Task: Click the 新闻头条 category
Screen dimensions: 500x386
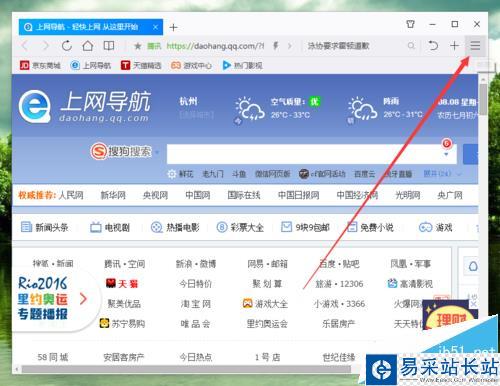Action: click(44, 227)
